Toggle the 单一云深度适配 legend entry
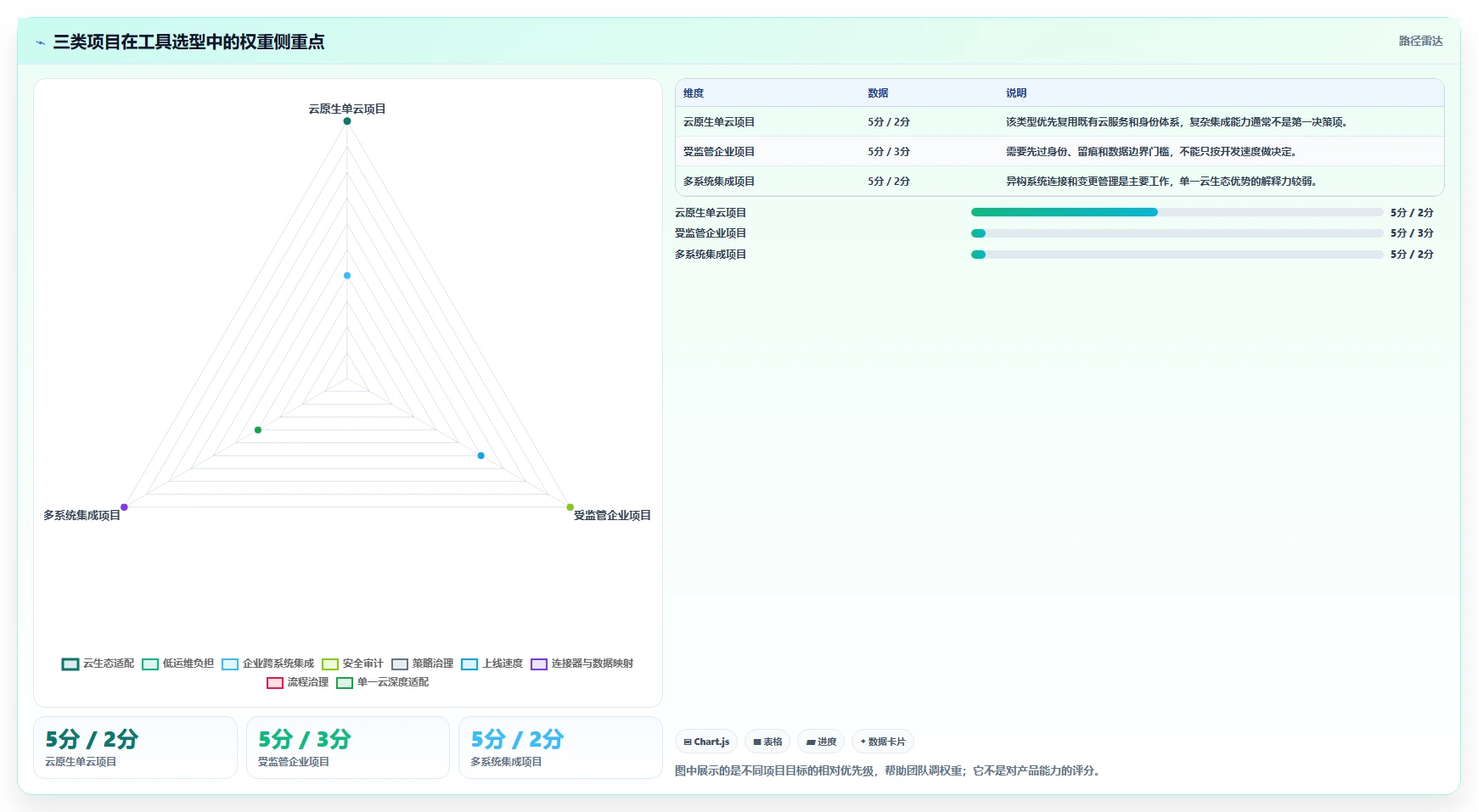Image resolution: width=1478 pixels, height=812 pixels. (x=382, y=682)
